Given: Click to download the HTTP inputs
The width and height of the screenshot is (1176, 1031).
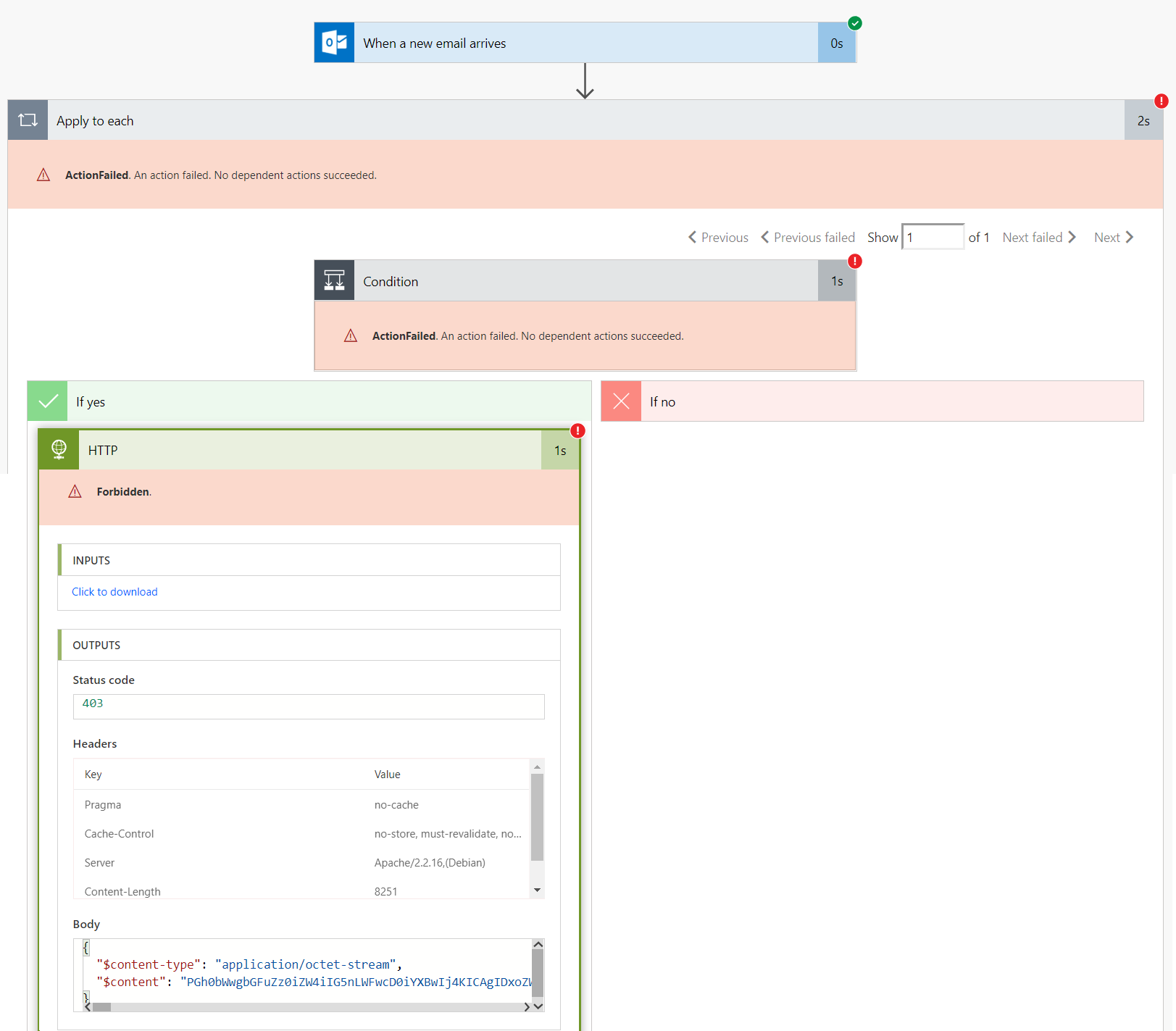Looking at the screenshot, I should pos(114,592).
